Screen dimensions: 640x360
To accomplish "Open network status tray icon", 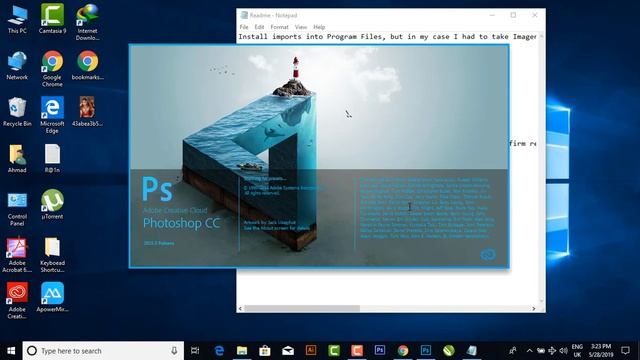I will coord(552,351).
